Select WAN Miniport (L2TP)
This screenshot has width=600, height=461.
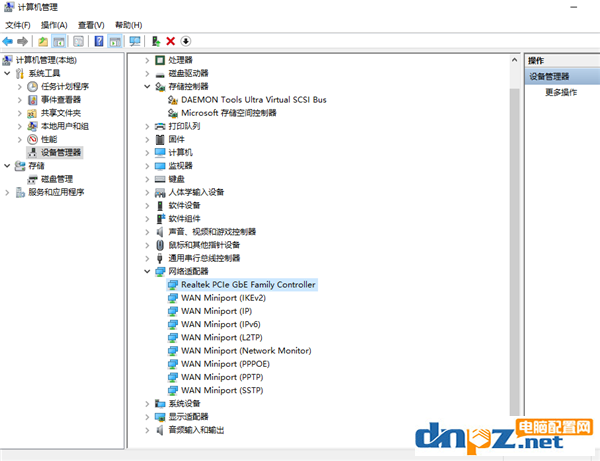click(222, 337)
